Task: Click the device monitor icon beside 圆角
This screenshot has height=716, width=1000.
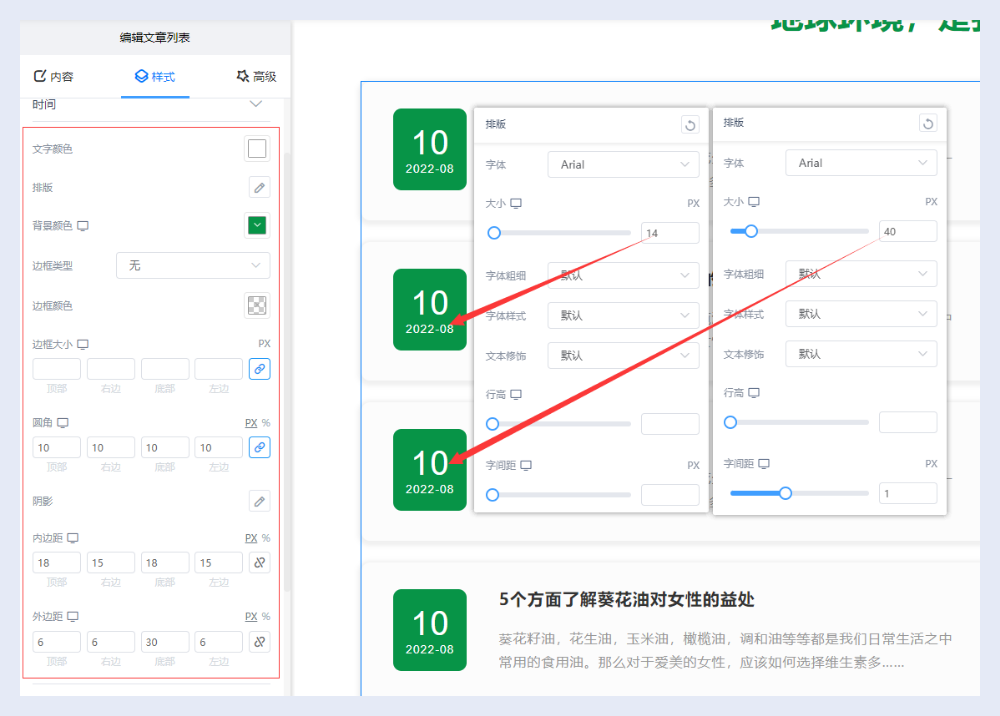Action: click(63, 422)
